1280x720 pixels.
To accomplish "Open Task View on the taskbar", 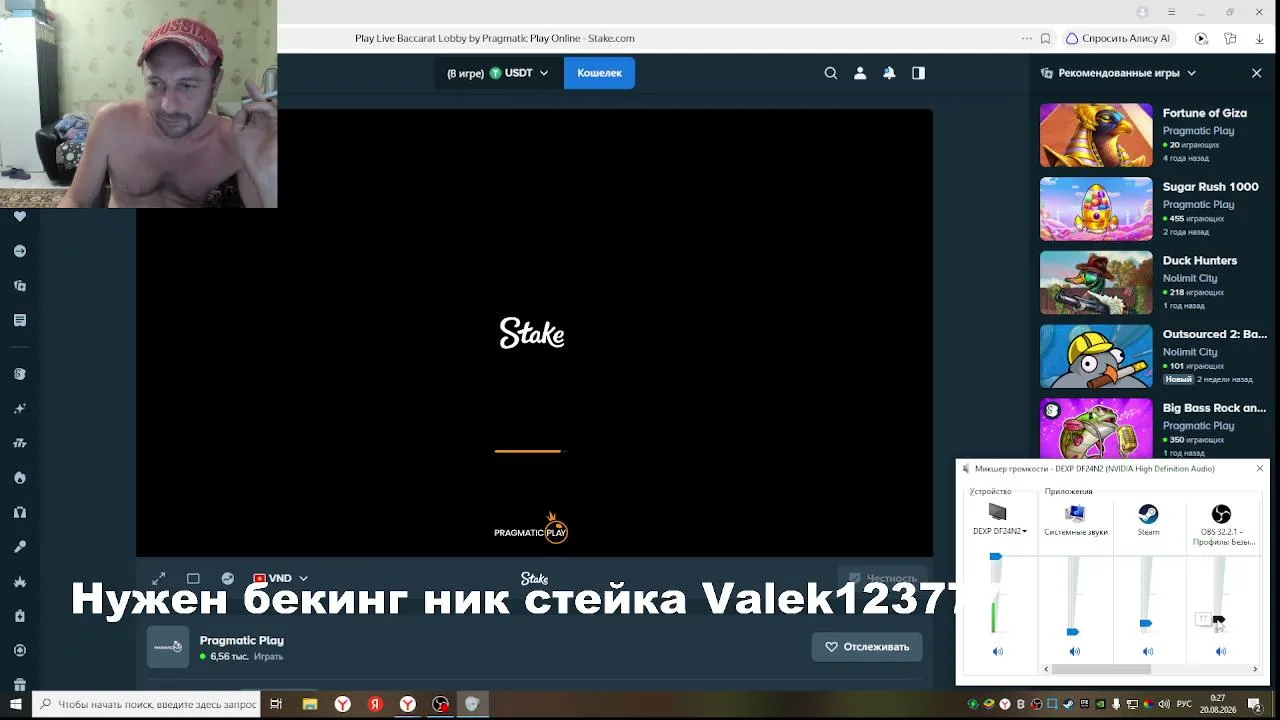I will click(277, 704).
